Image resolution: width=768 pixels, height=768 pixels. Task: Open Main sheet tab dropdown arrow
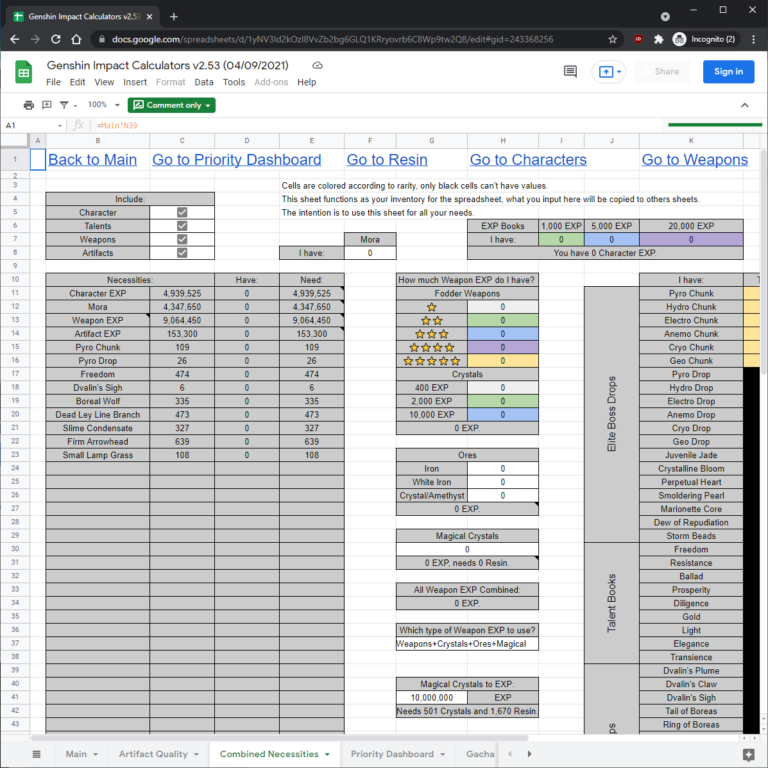coord(96,754)
